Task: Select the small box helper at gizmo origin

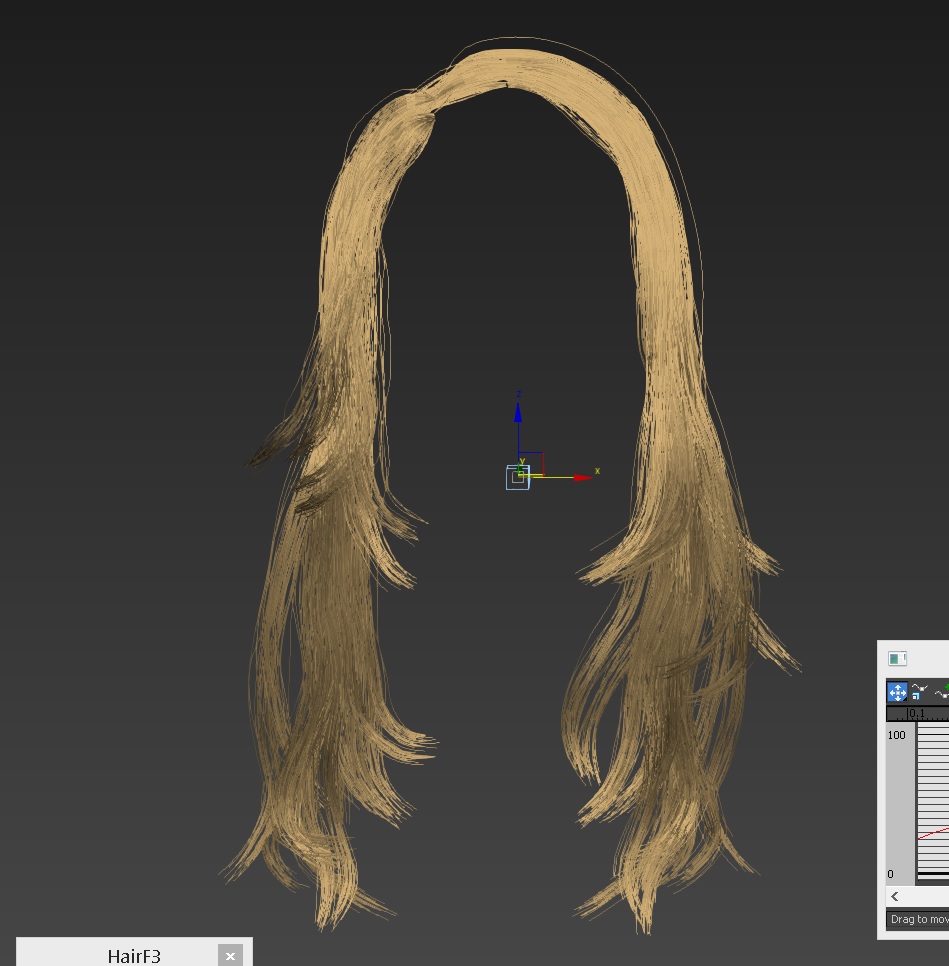Action: pos(517,478)
